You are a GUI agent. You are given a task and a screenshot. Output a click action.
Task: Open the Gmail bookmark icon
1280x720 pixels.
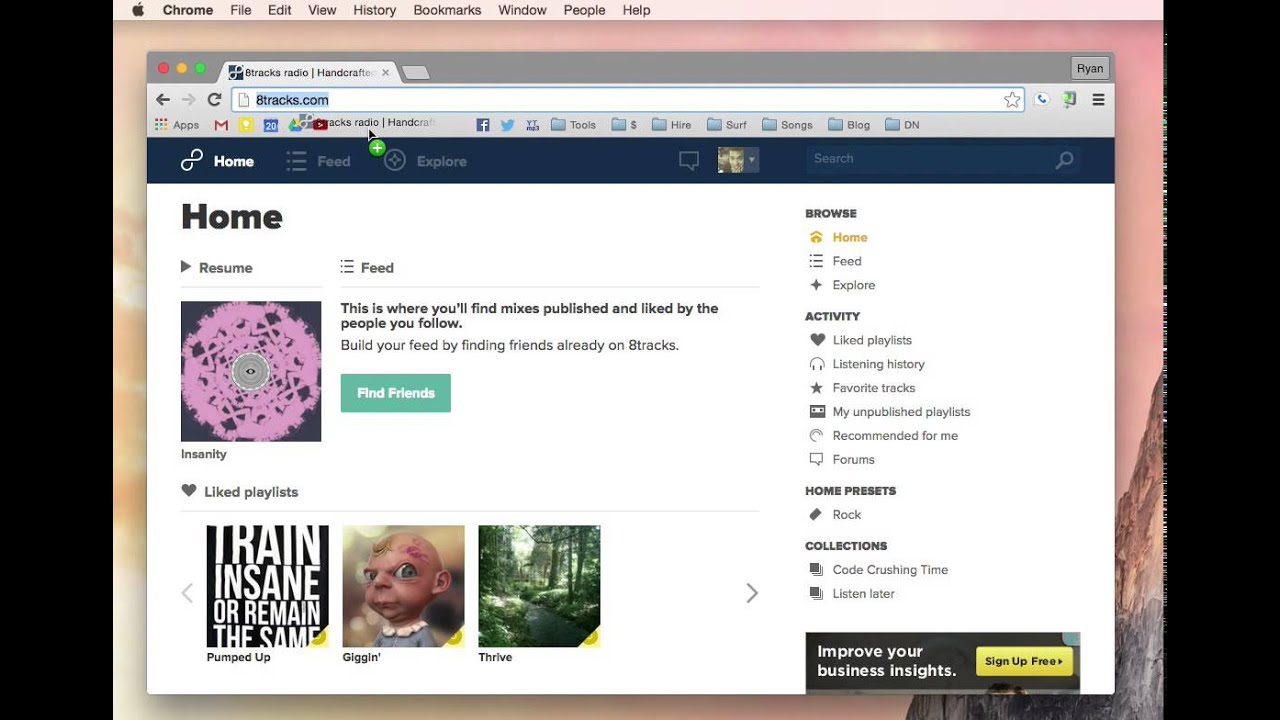click(221, 125)
